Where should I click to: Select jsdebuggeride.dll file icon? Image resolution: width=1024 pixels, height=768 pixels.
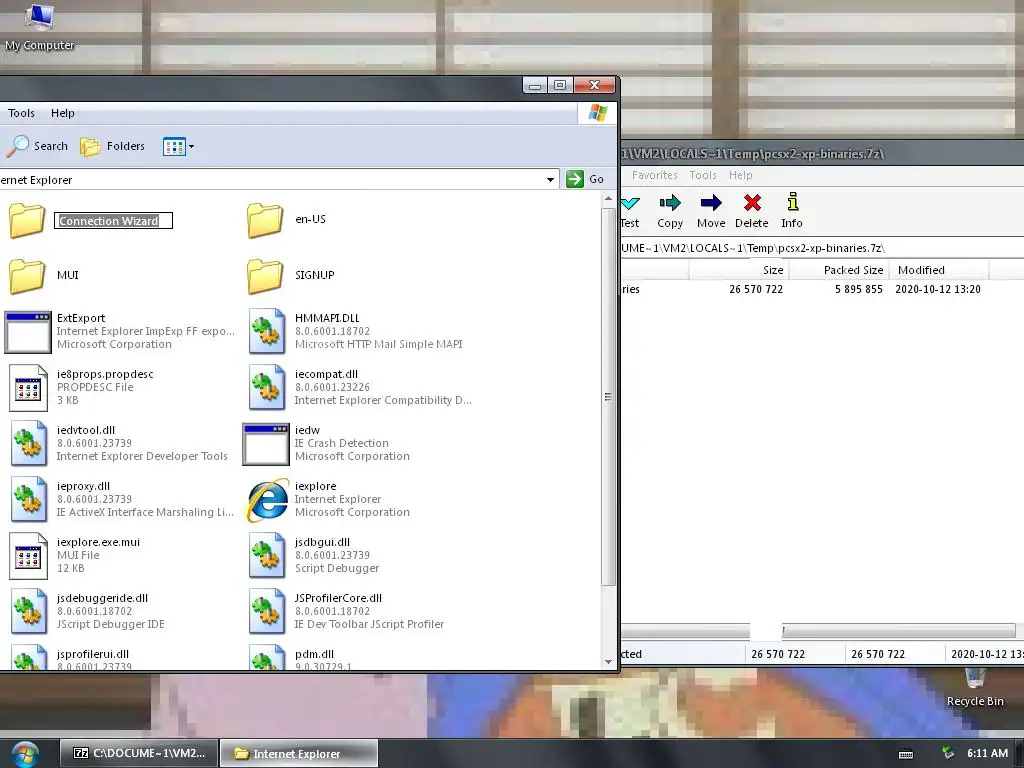point(28,611)
